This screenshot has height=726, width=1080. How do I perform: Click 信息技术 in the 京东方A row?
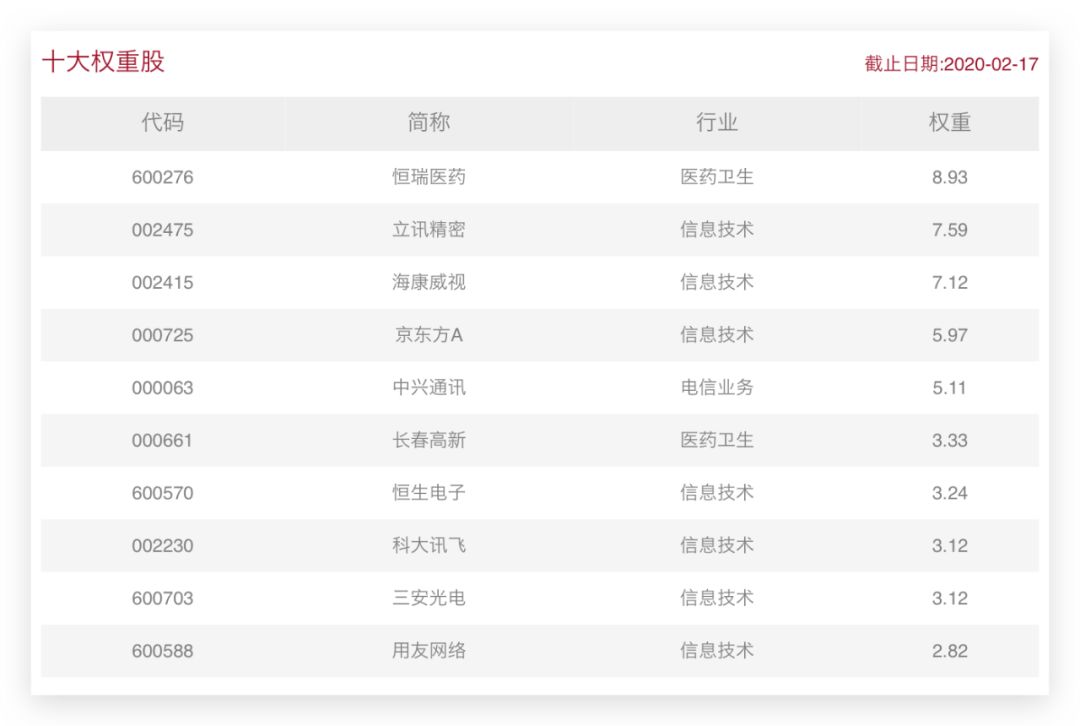(716, 335)
